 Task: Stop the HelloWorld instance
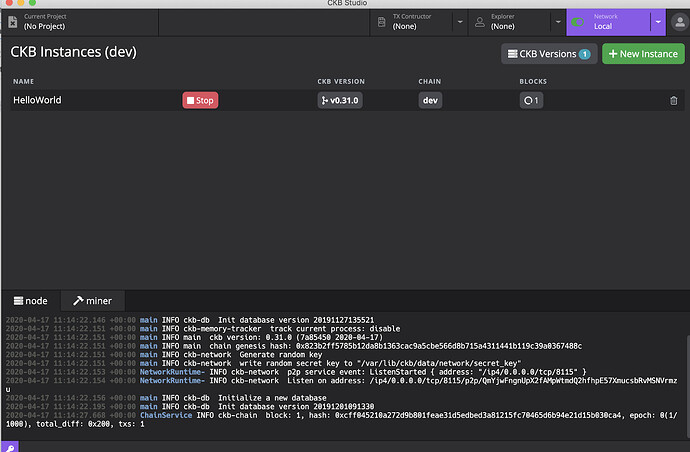[200, 100]
